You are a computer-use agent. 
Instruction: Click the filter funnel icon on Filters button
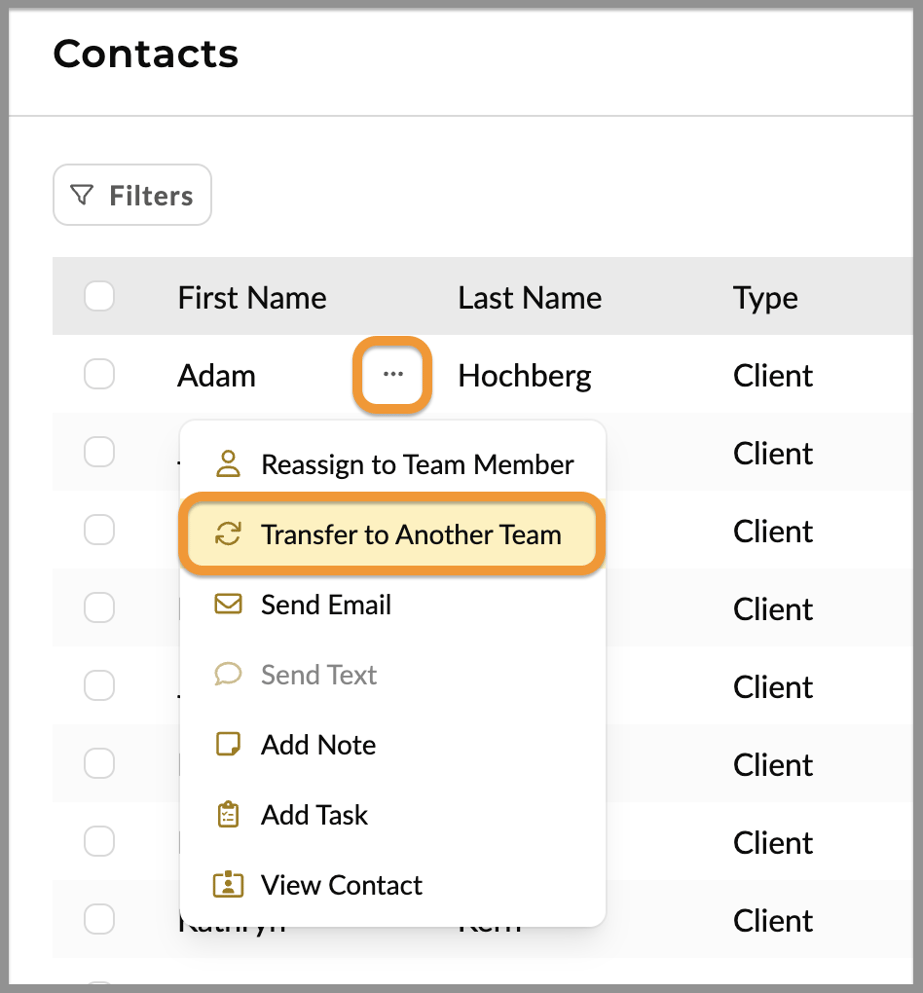(x=82, y=194)
